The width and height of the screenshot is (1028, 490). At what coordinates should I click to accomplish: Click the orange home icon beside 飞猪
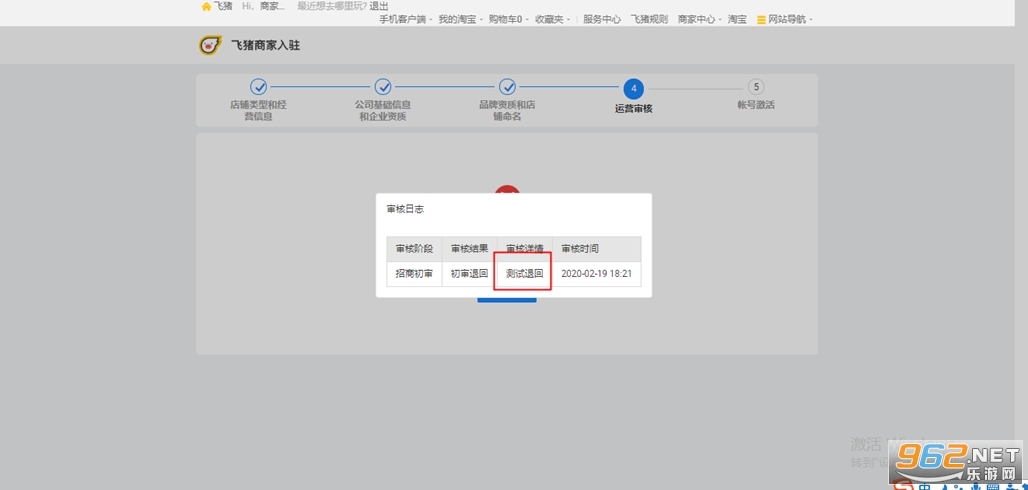point(206,6)
